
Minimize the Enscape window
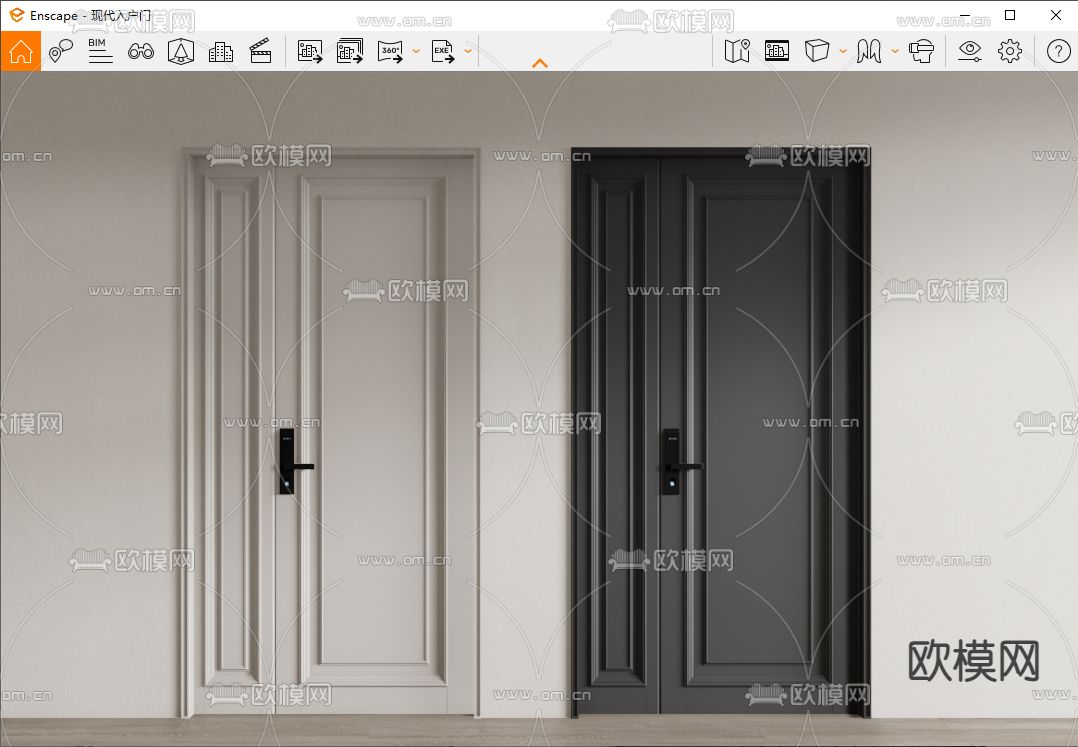(x=965, y=15)
